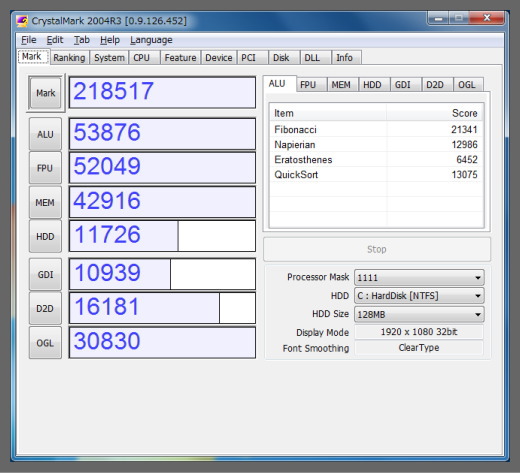
Task: Run the MEM benchmark button
Action: (45, 202)
